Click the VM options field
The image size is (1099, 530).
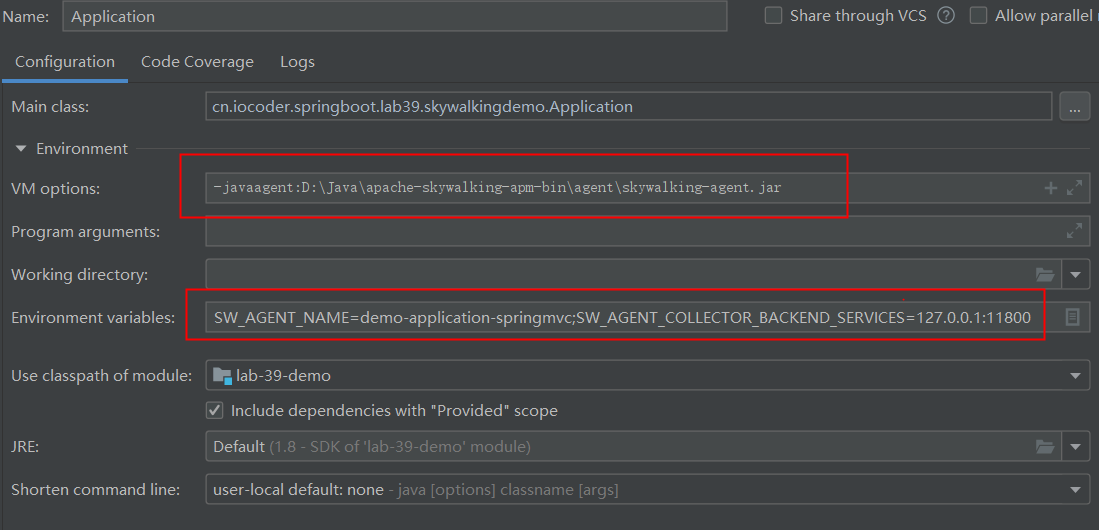pos(648,188)
